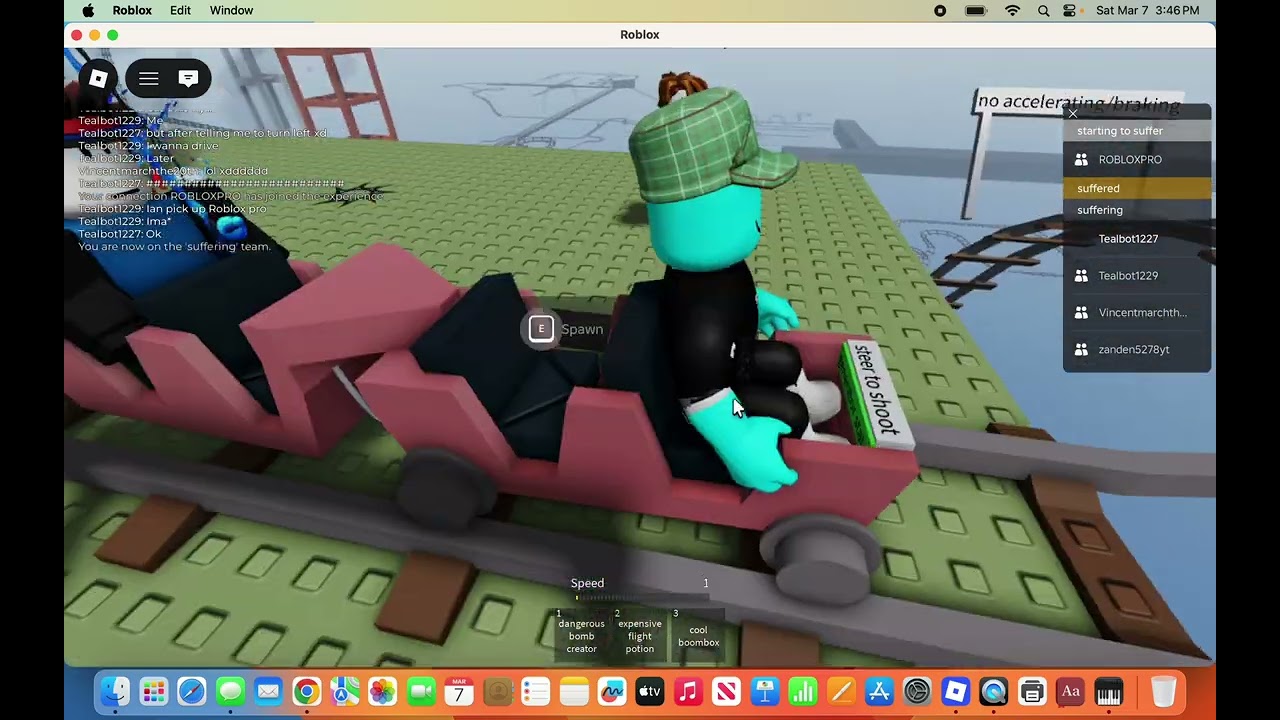
Task: Open Launchpad from the Dock
Action: pos(153,691)
